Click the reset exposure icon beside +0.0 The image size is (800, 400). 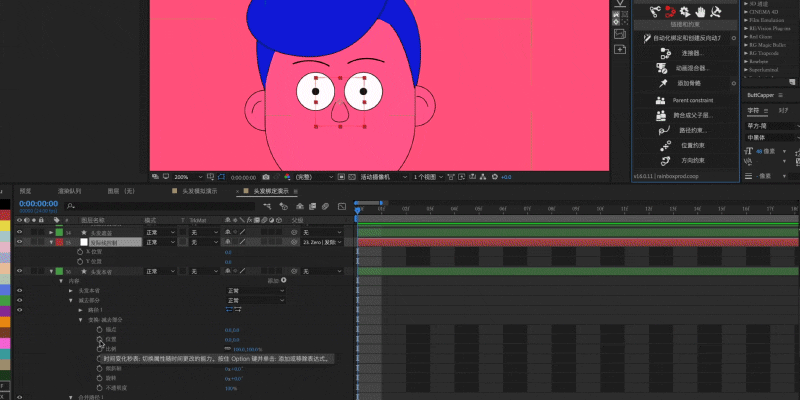(494, 177)
